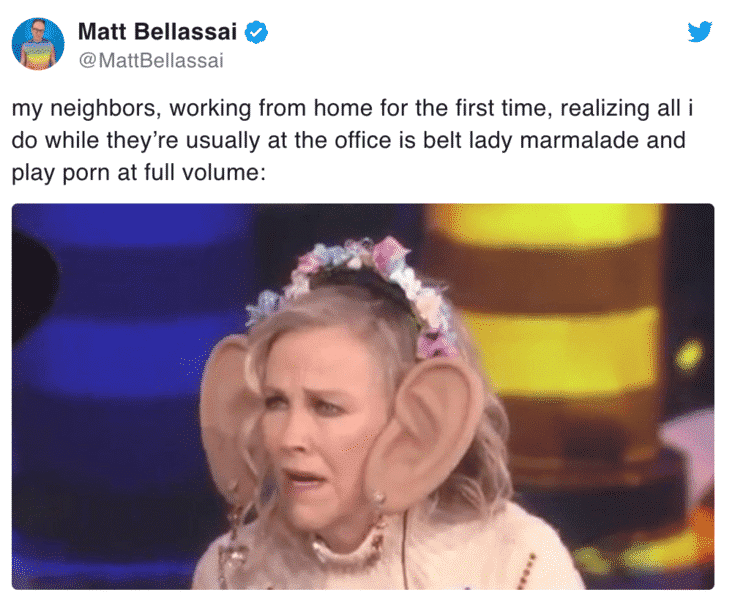732x603 pixels.
Task: Click the tweet text beginning "my neighbors"
Action: (352, 140)
